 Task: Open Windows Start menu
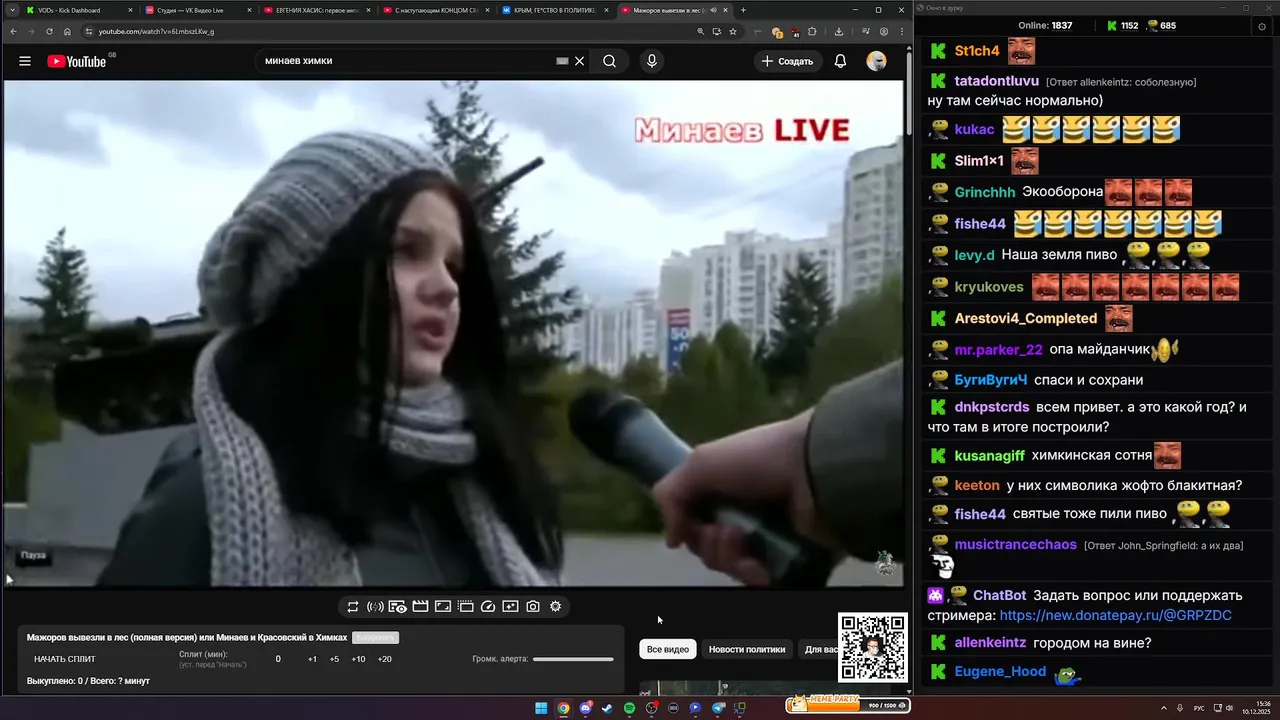[x=541, y=708]
